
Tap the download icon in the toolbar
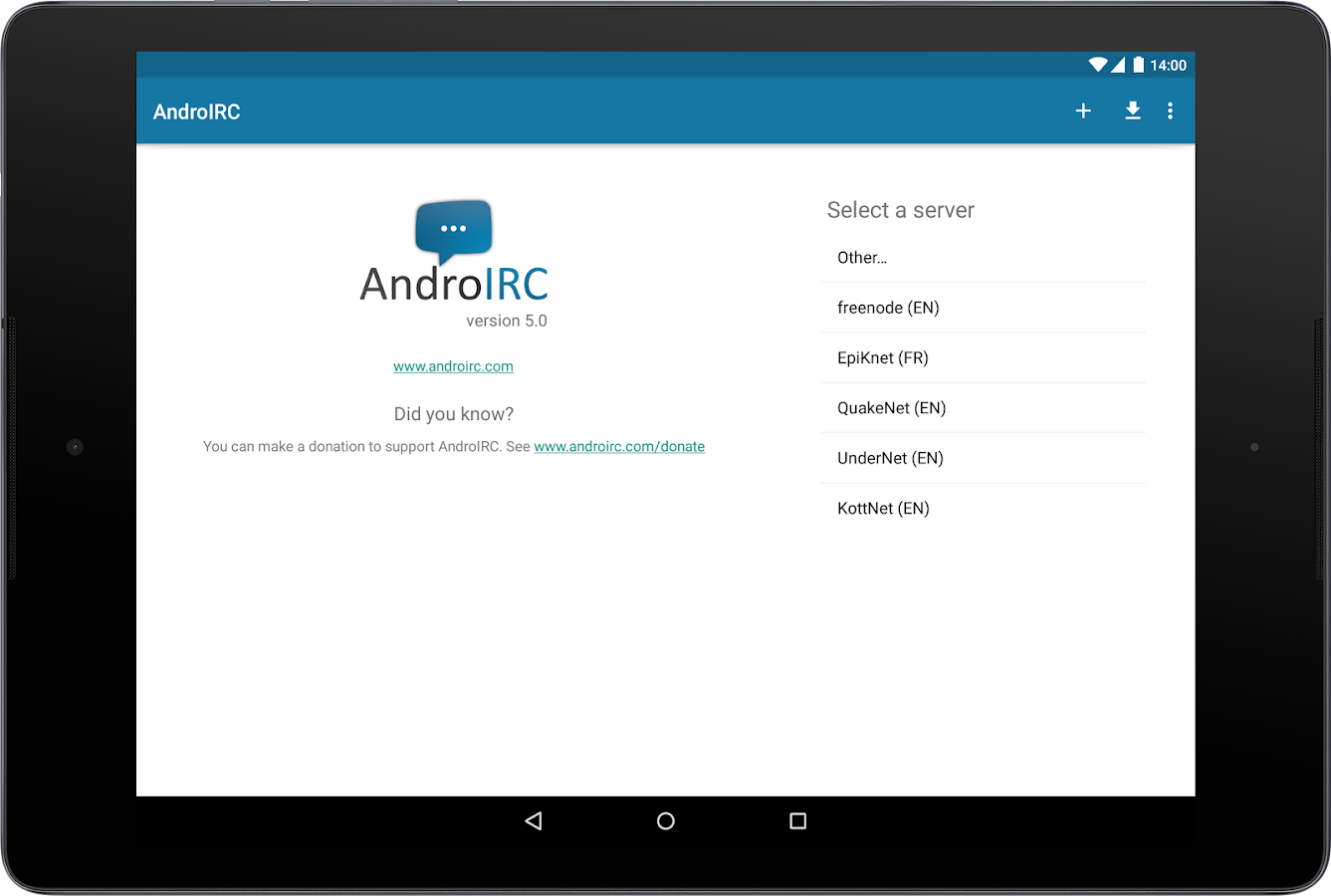(1133, 111)
